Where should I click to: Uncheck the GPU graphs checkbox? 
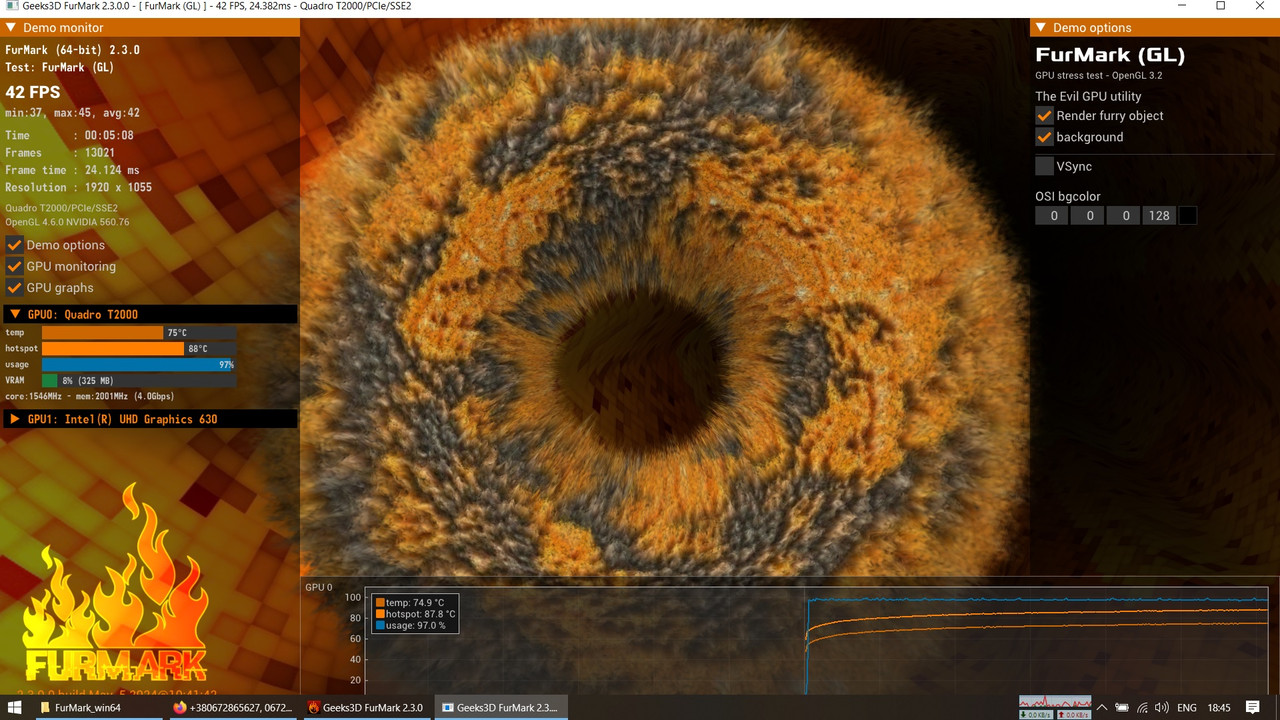tap(14, 287)
